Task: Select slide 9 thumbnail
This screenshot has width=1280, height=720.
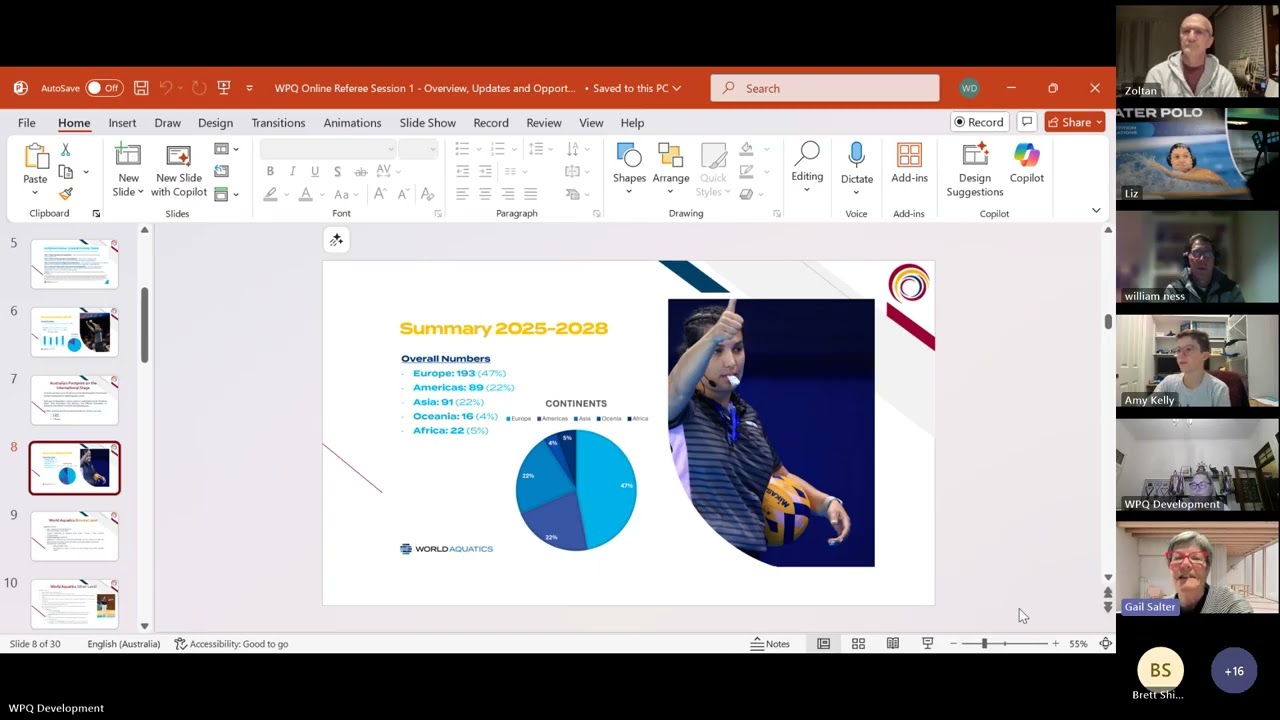Action: [x=74, y=535]
